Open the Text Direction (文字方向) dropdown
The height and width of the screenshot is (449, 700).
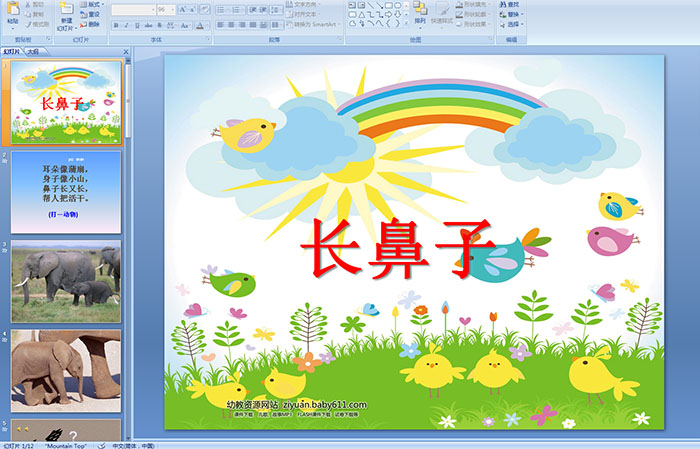pyautogui.click(x=303, y=4)
